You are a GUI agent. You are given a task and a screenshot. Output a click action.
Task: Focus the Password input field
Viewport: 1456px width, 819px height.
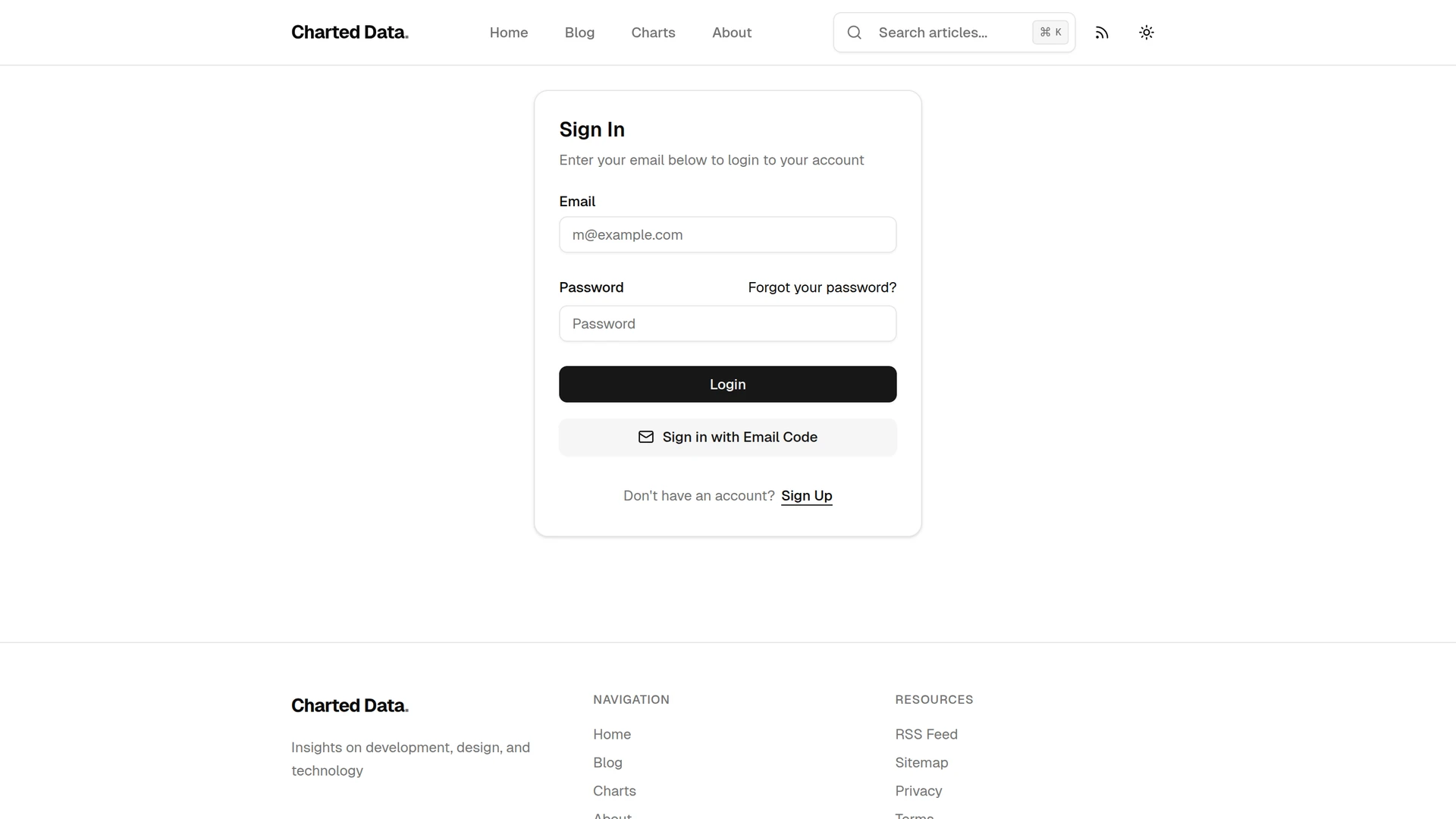click(x=728, y=324)
